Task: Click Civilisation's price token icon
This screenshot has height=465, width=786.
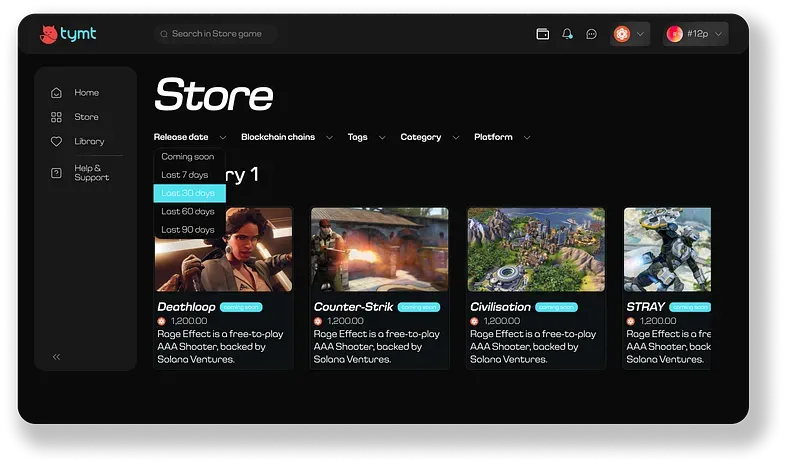Action: point(474,321)
